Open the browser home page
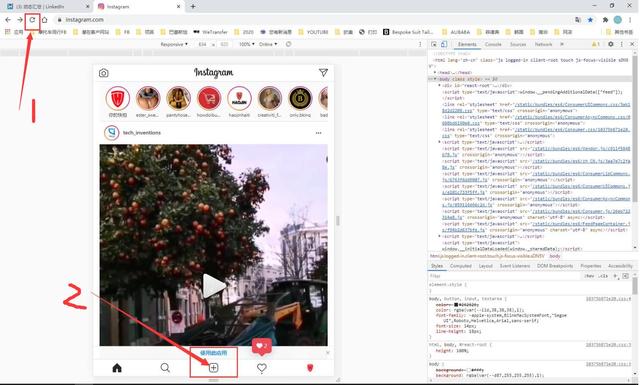Image resolution: width=640 pixels, height=385 pixels. (x=44, y=20)
